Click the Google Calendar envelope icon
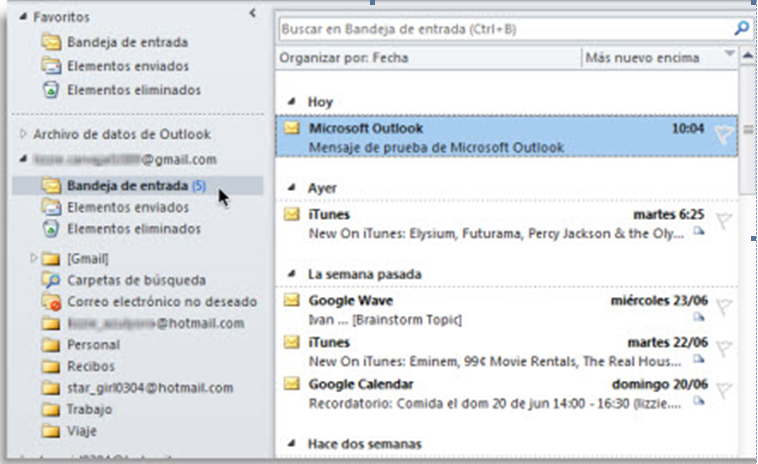The image size is (758, 464). [x=292, y=384]
